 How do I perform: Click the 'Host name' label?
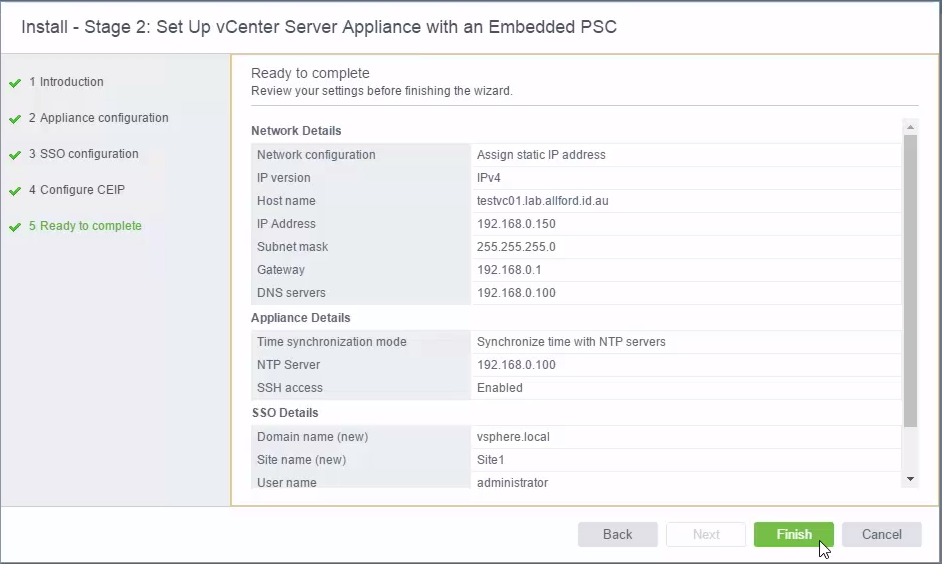click(286, 201)
